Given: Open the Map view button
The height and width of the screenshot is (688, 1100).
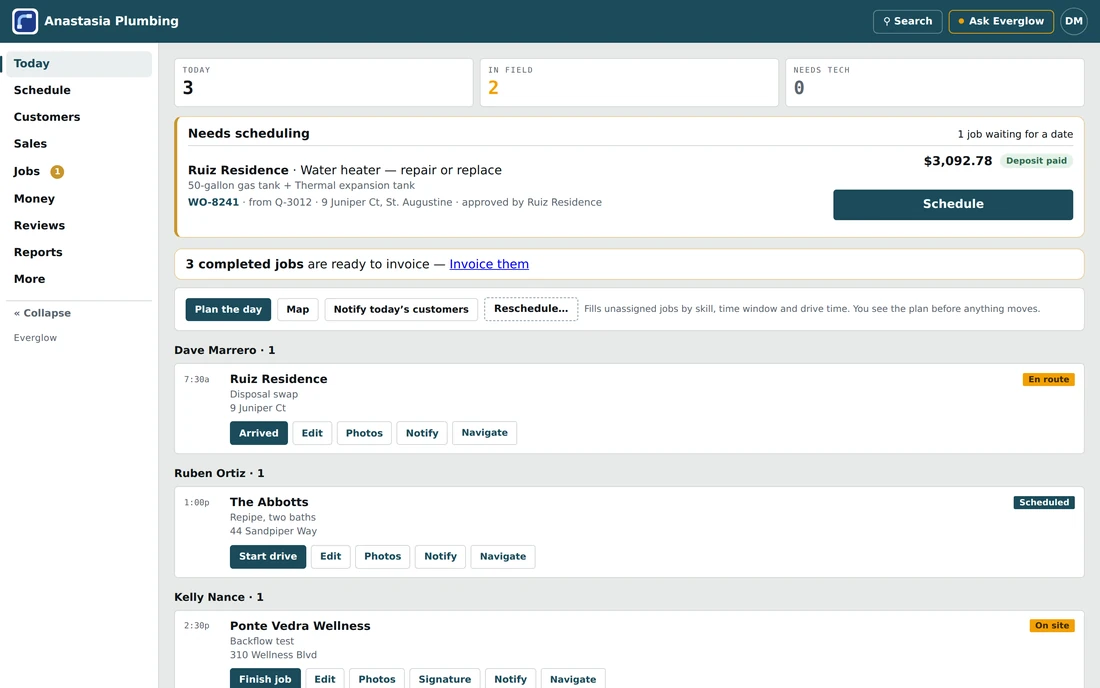Looking at the screenshot, I should (297, 309).
